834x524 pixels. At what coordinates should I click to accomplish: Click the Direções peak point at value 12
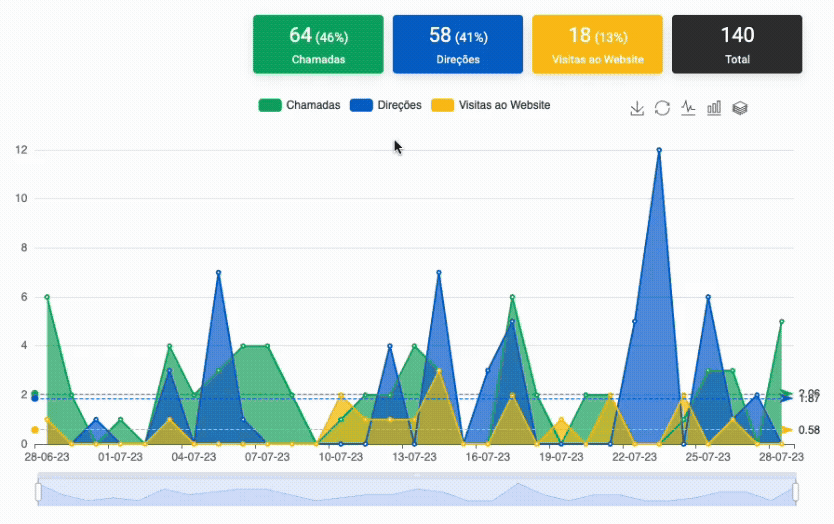659,150
